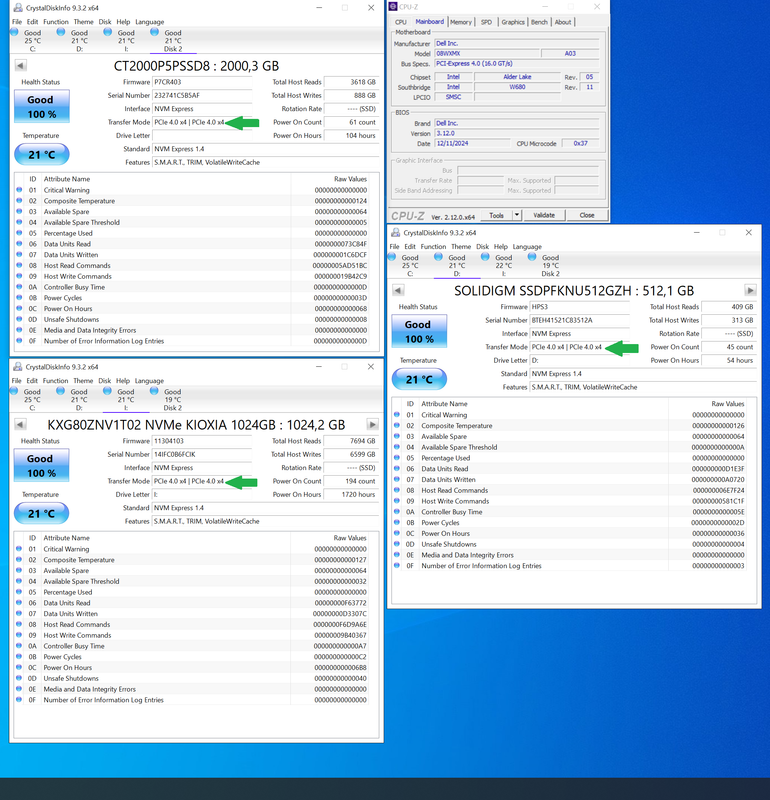Click Good 100% health button, CT2000P5PSSD8 window

point(41,106)
